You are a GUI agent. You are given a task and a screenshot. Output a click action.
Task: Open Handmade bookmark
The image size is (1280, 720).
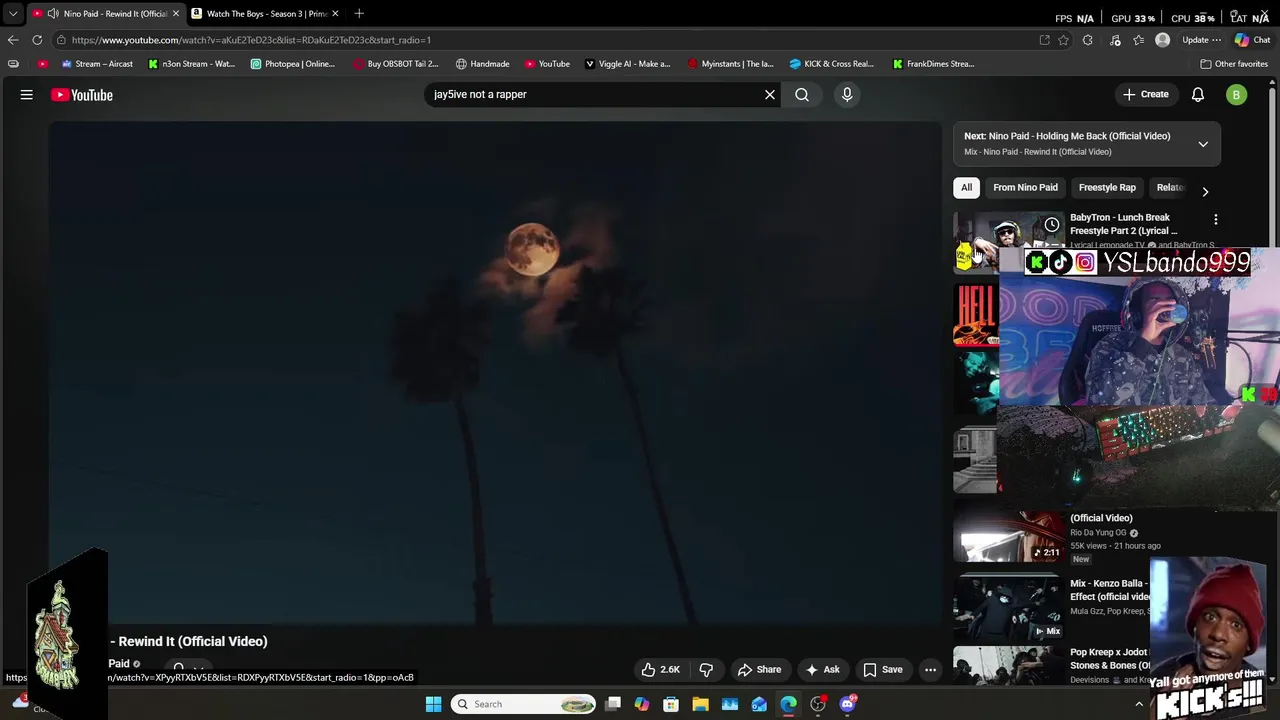point(482,64)
